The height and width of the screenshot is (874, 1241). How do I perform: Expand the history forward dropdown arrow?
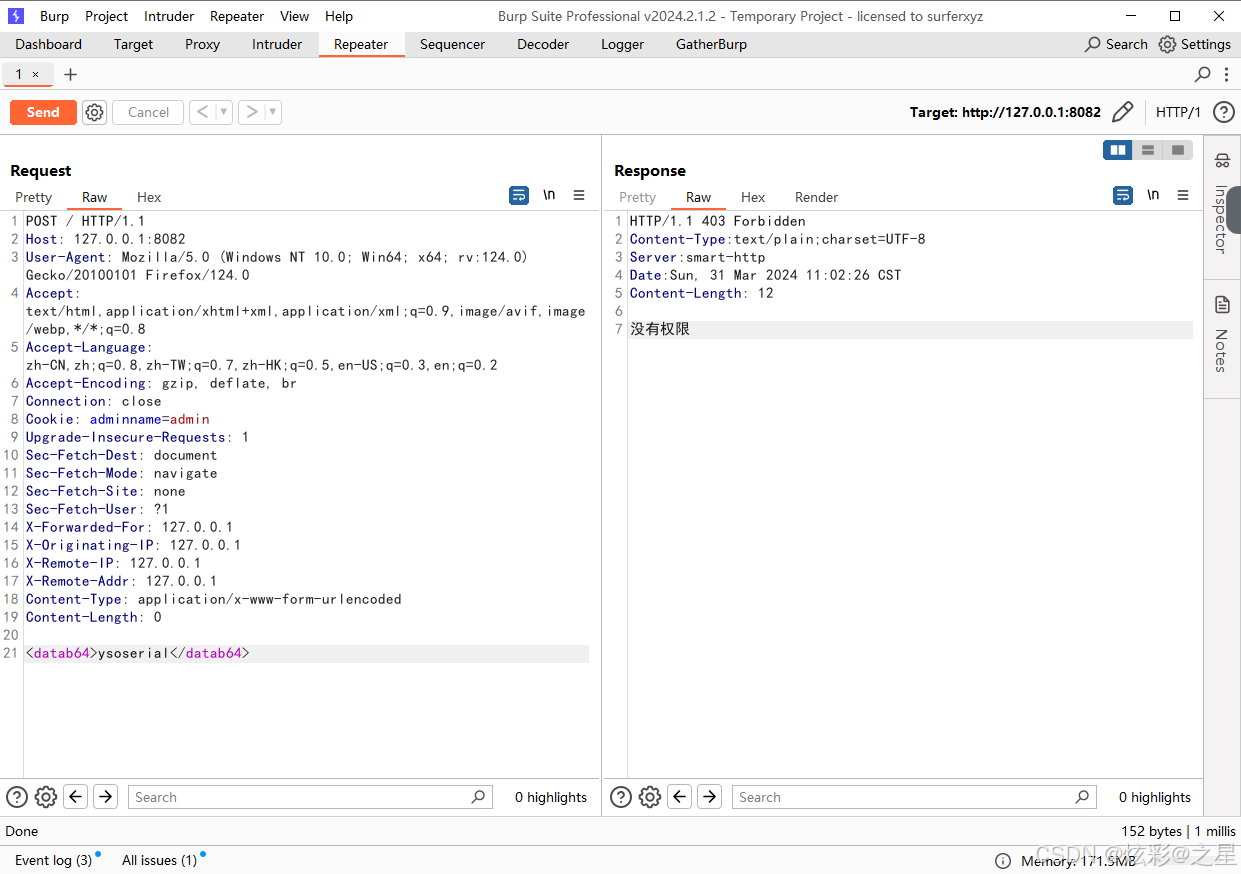pos(272,113)
